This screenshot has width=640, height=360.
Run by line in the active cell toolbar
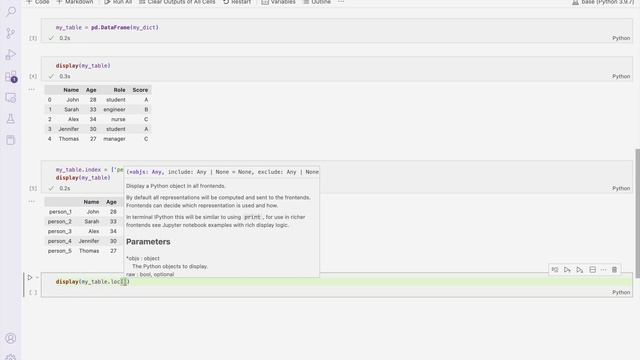tap(555, 270)
